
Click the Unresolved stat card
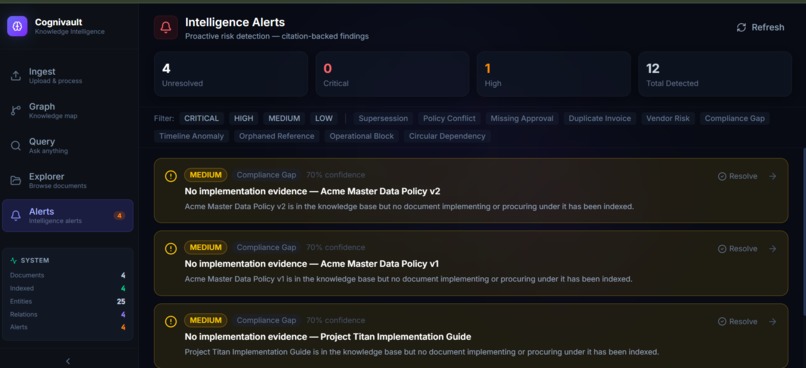pos(231,74)
